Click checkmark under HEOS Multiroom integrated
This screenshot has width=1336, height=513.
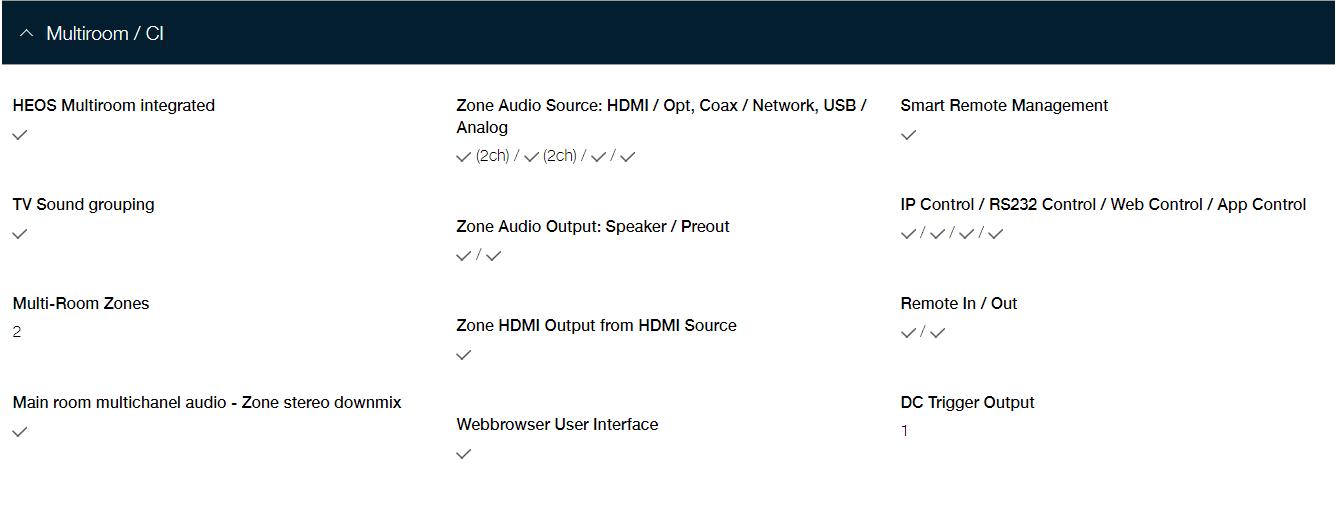click(x=20, y=135)
